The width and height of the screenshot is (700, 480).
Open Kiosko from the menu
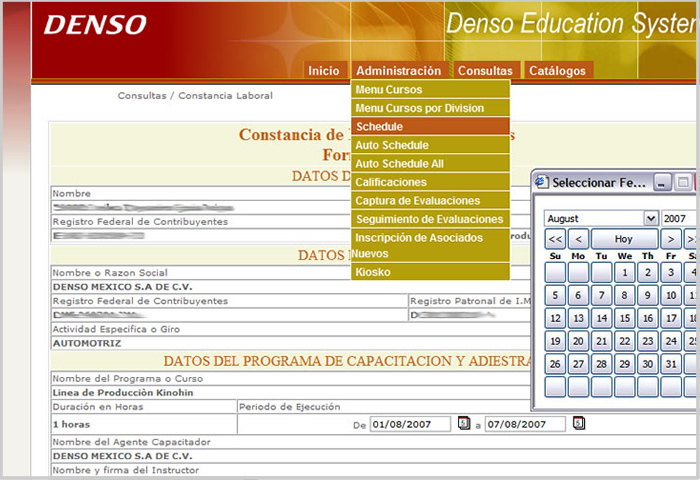(x=430, y=272)
